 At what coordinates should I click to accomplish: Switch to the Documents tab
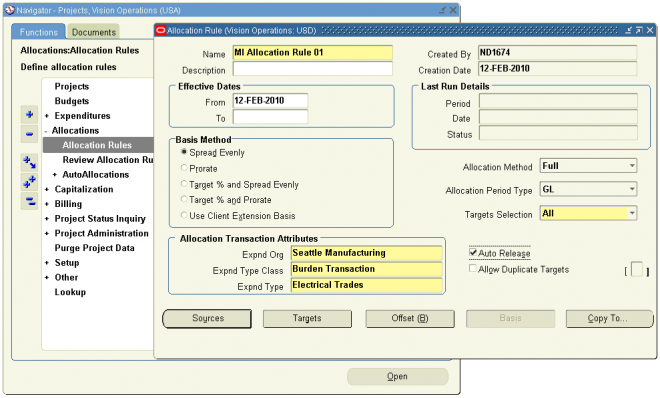[x=93, y=32]
